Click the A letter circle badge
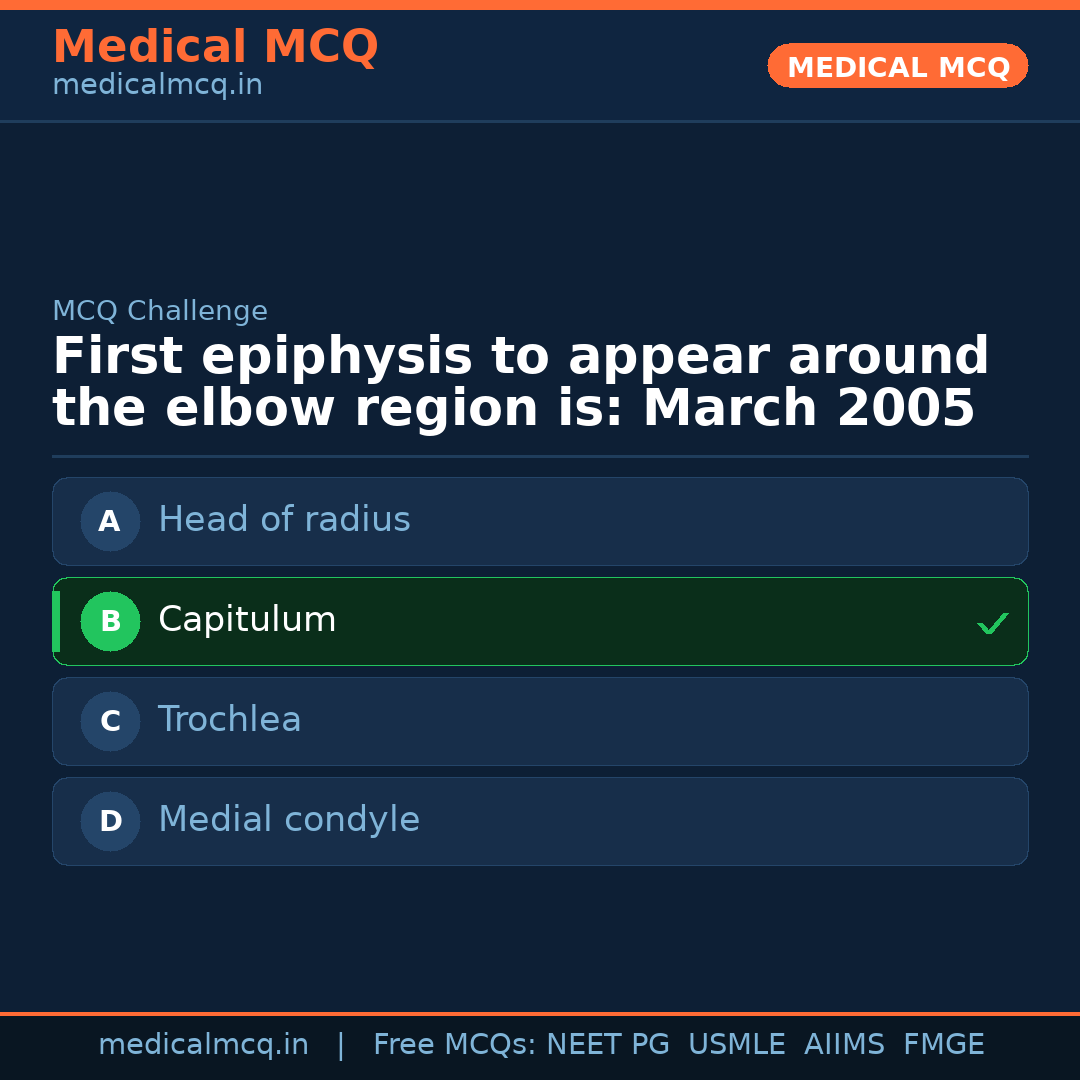This screenshot has height=1080, width=1080. 110,521
